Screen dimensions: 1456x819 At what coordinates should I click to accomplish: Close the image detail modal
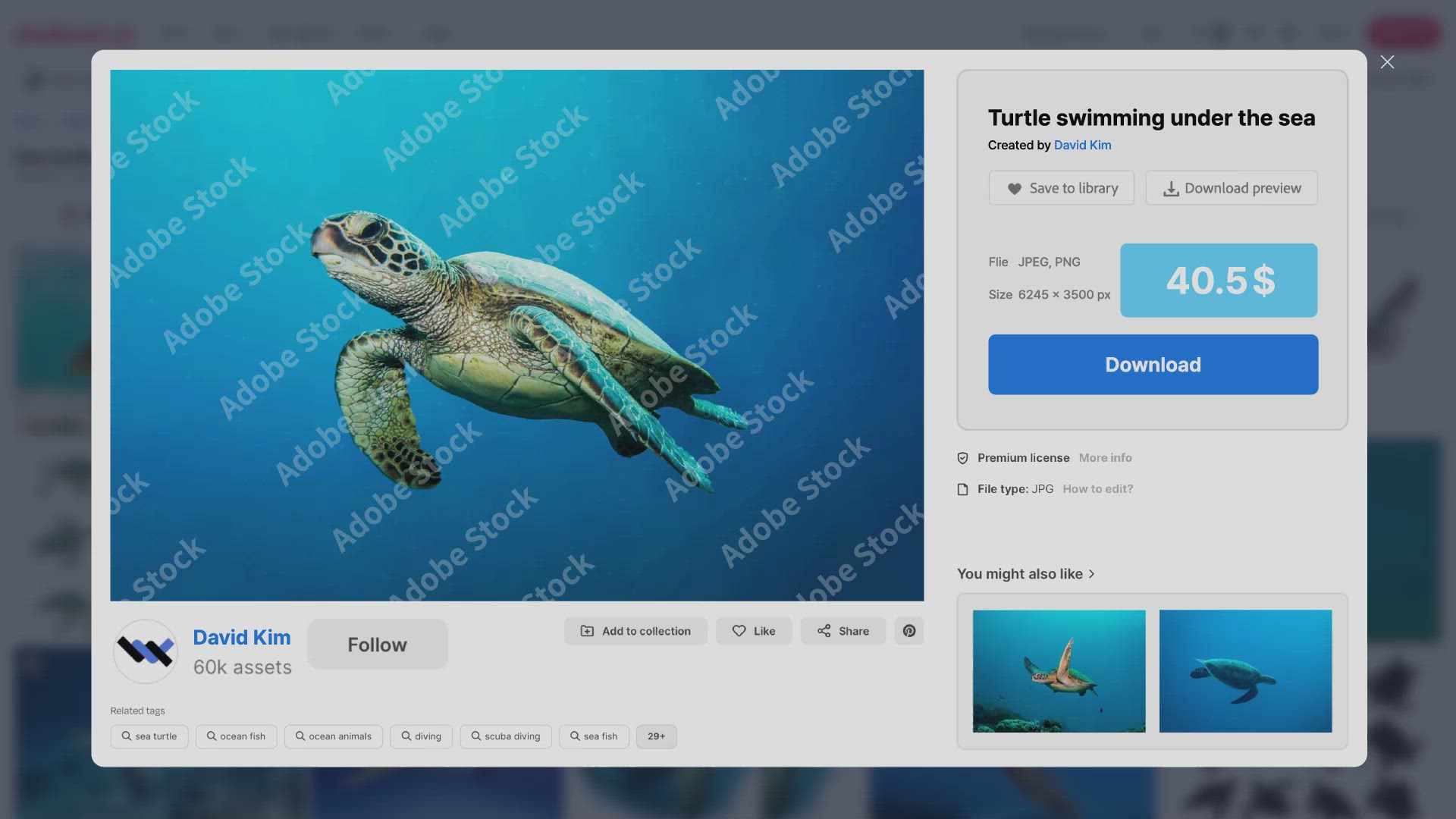1387,62
